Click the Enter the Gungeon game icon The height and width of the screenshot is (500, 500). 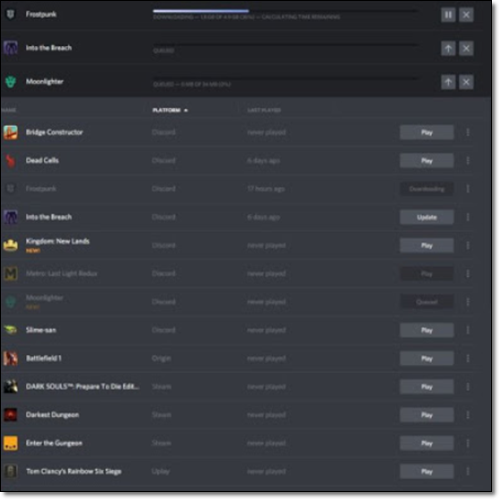pyautogui.click(x=11, y=443)
